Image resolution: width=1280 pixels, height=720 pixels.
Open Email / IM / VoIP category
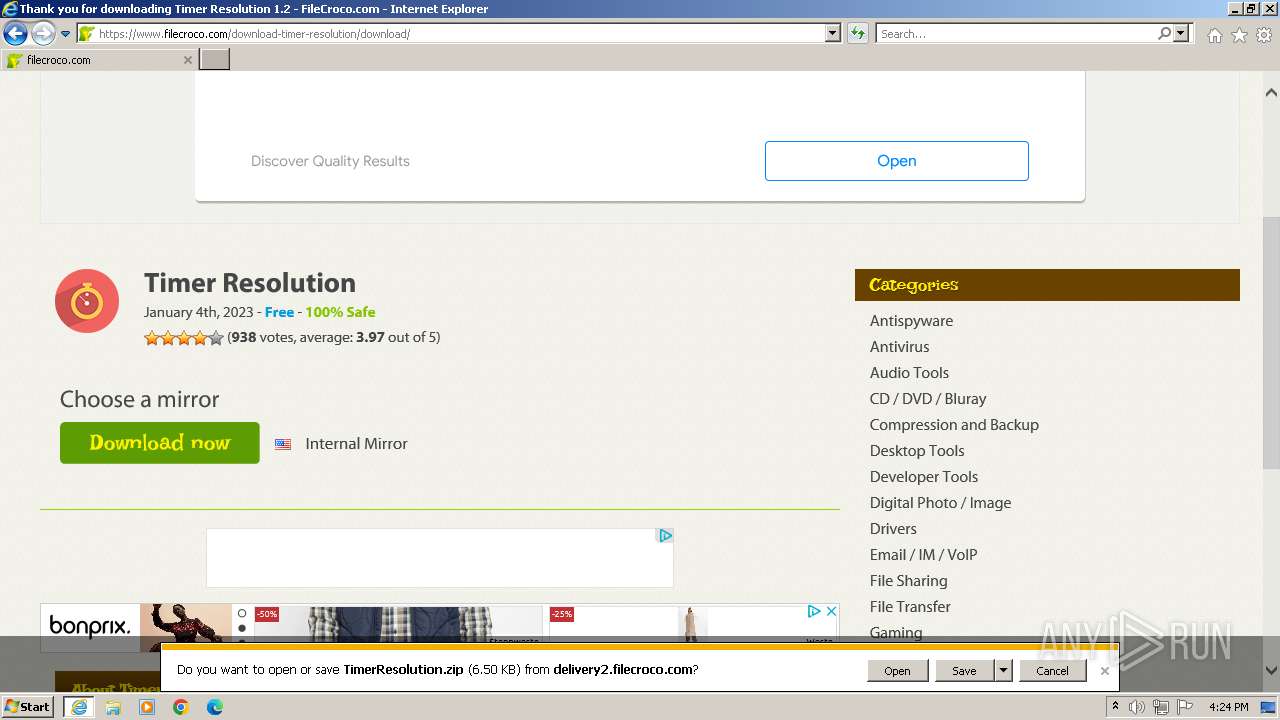pos(923,555)
